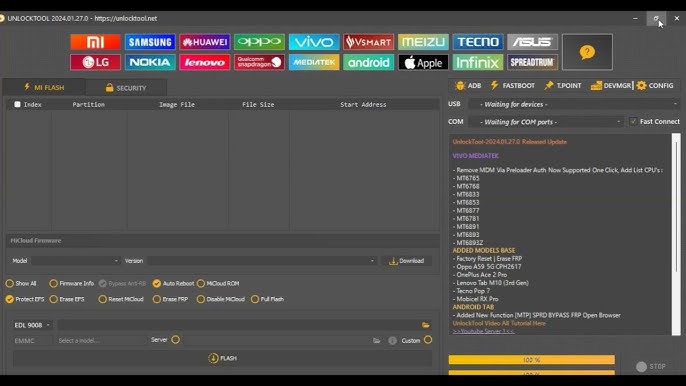
Task: Select the Samsung brand icon
Action: click(x=150, y=42)
